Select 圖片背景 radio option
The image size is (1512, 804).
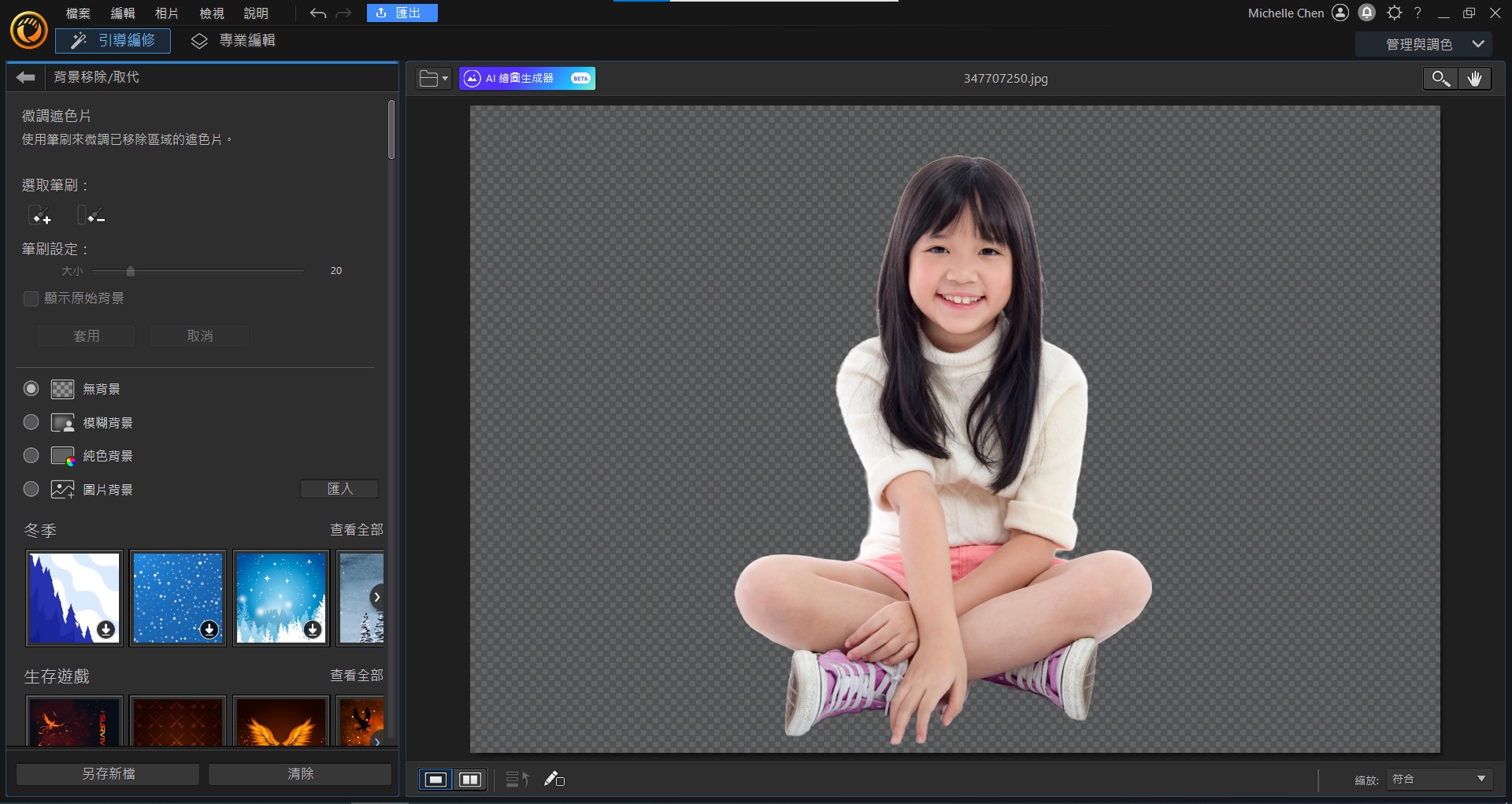[x=31, y=489]
